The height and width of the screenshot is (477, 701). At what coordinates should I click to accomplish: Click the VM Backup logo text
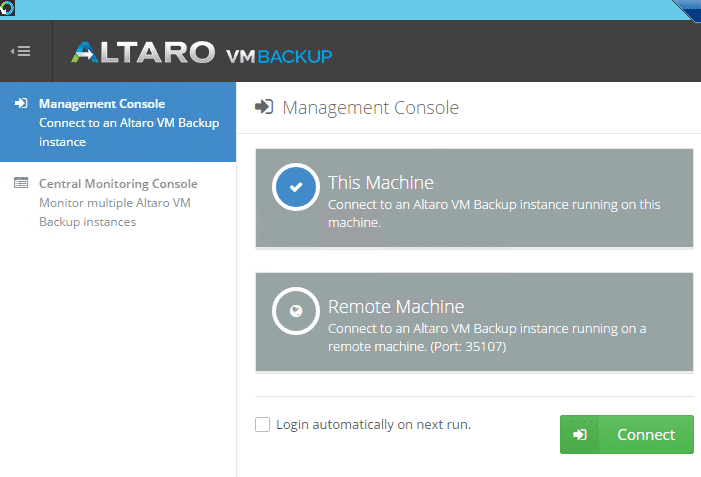tap(279, 56)
